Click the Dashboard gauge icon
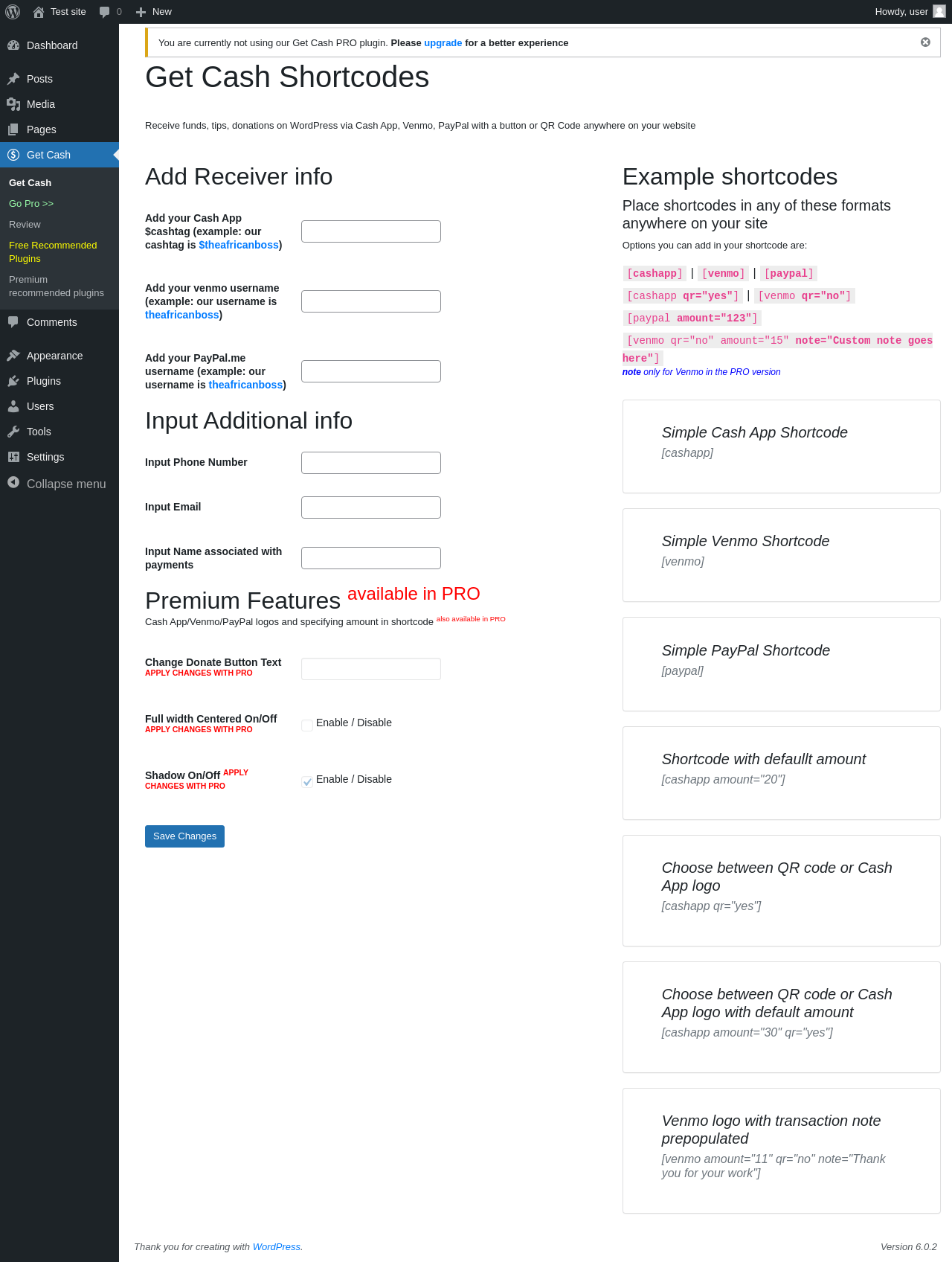This screenshot has height=1262, width=952. coord(13,45)
